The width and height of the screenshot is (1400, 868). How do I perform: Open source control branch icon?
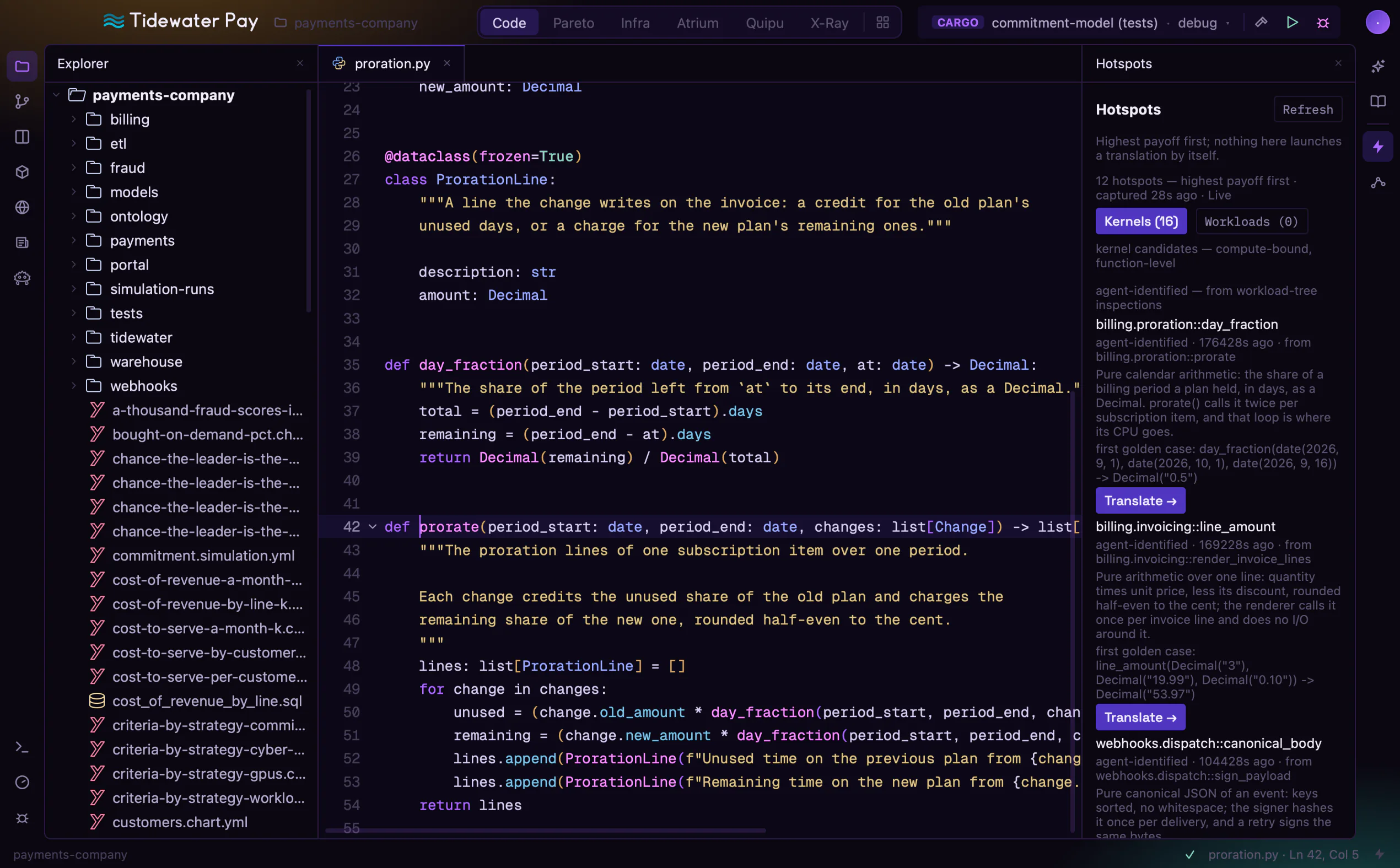(22, 101)
